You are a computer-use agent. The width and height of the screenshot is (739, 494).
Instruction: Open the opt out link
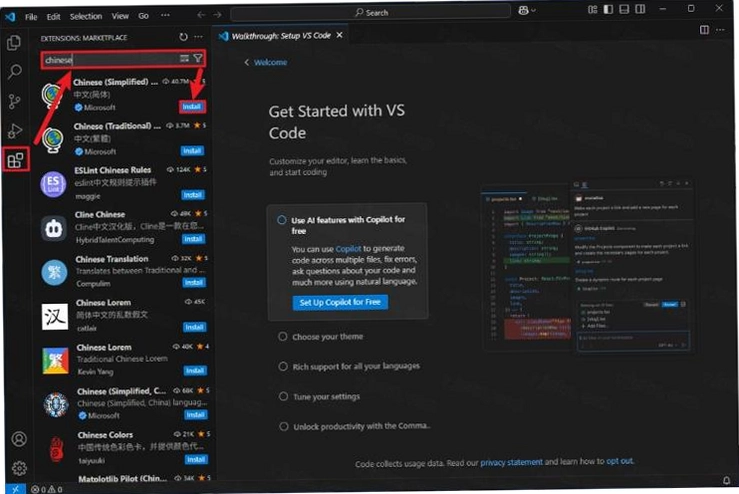tap(620, 461)
